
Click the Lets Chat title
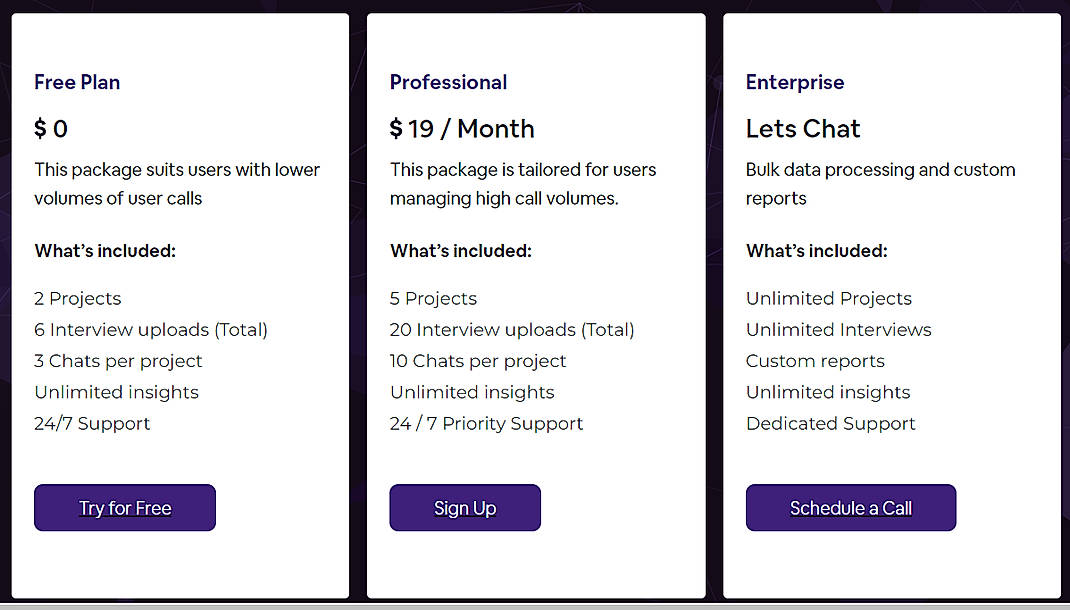coord(803,129)
